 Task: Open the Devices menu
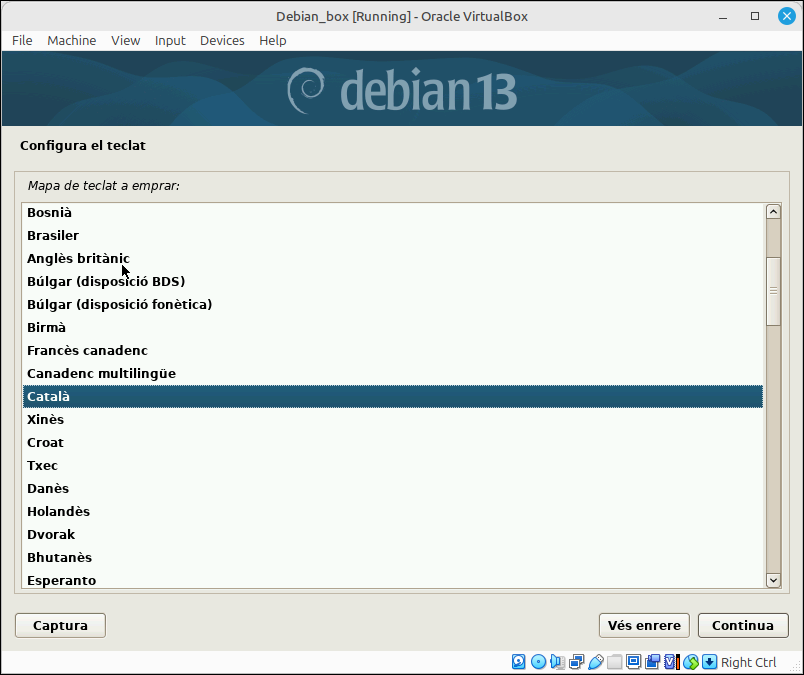(x=222, y=41)
